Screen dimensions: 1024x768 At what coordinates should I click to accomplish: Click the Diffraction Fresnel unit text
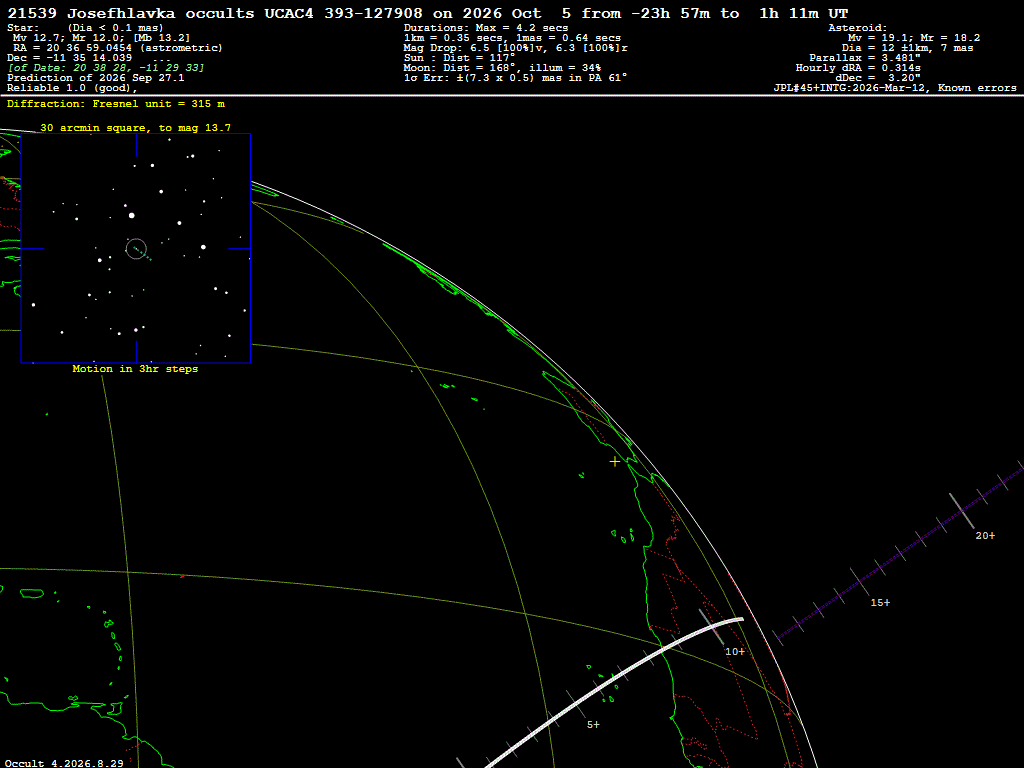point(116,104)
